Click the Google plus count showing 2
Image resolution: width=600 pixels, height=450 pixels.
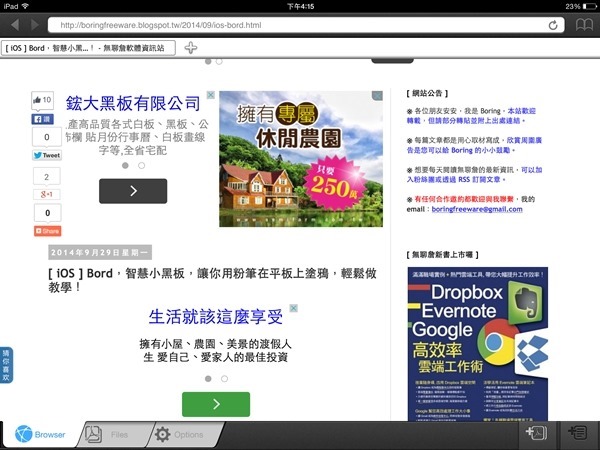[47, 177]
